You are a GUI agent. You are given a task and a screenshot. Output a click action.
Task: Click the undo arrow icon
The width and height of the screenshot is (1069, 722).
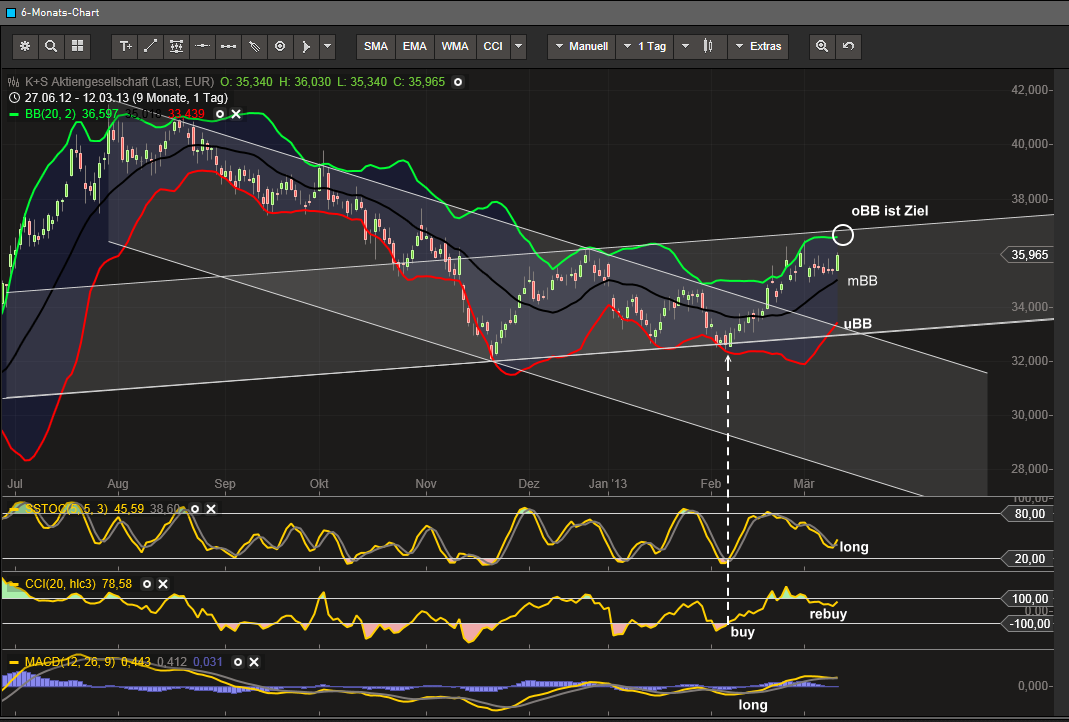[848, 46]
